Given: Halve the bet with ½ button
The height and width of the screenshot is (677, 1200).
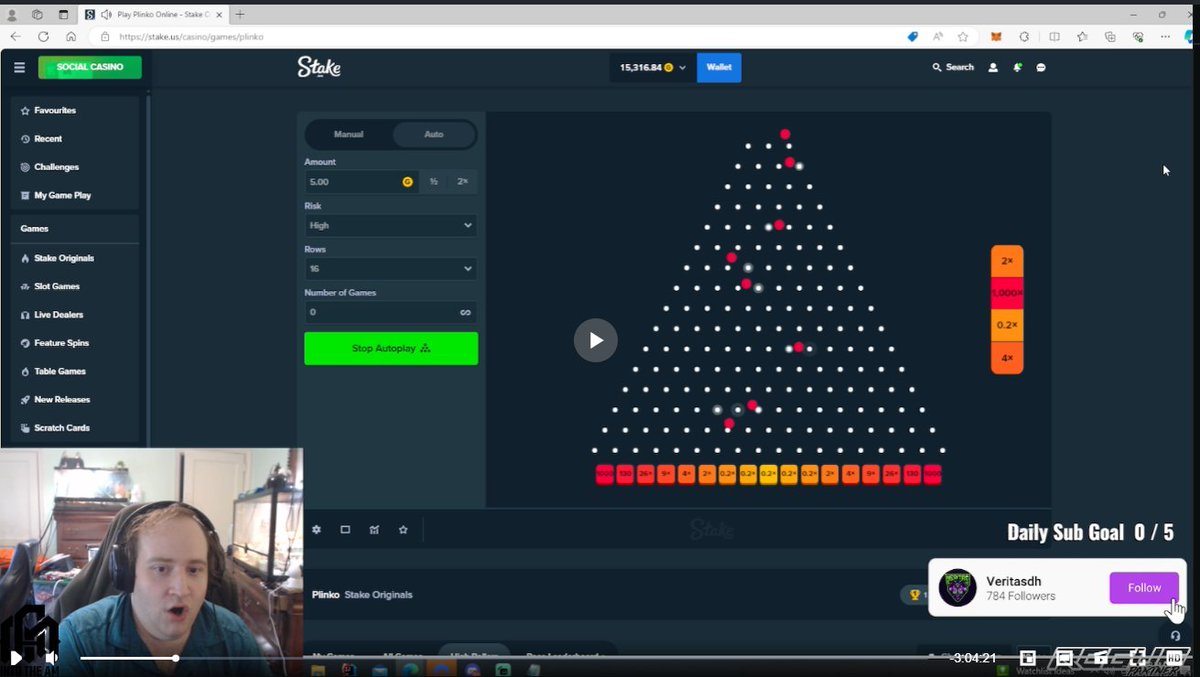Looking at the screenshot, I should coord(433,182).
